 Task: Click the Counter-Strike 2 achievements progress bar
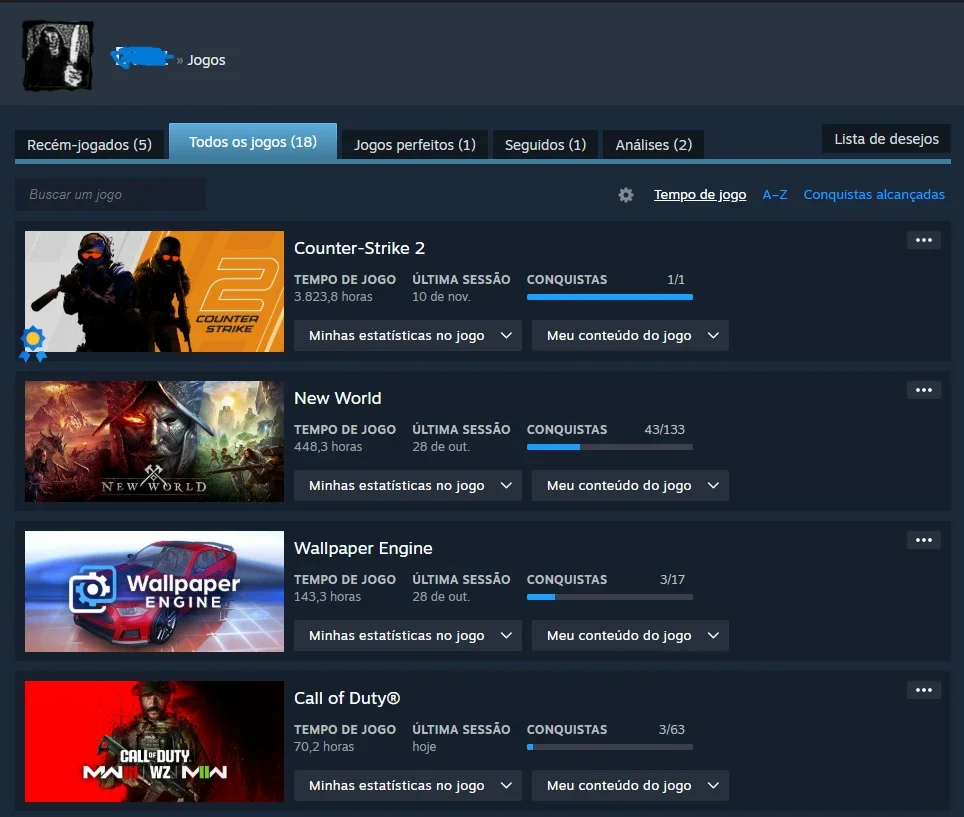click(x=610, y=297)
